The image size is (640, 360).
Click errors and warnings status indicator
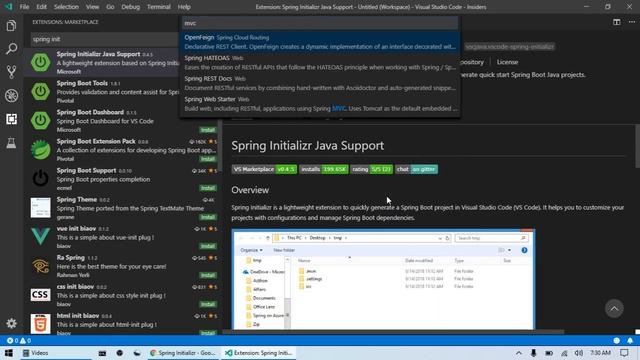(19, 340)
